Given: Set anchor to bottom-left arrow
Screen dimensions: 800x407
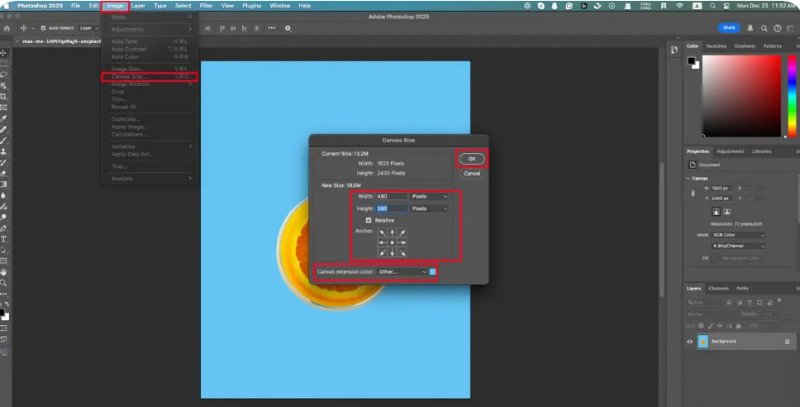Looking at the screenshot, I should [x=383, y=252].
